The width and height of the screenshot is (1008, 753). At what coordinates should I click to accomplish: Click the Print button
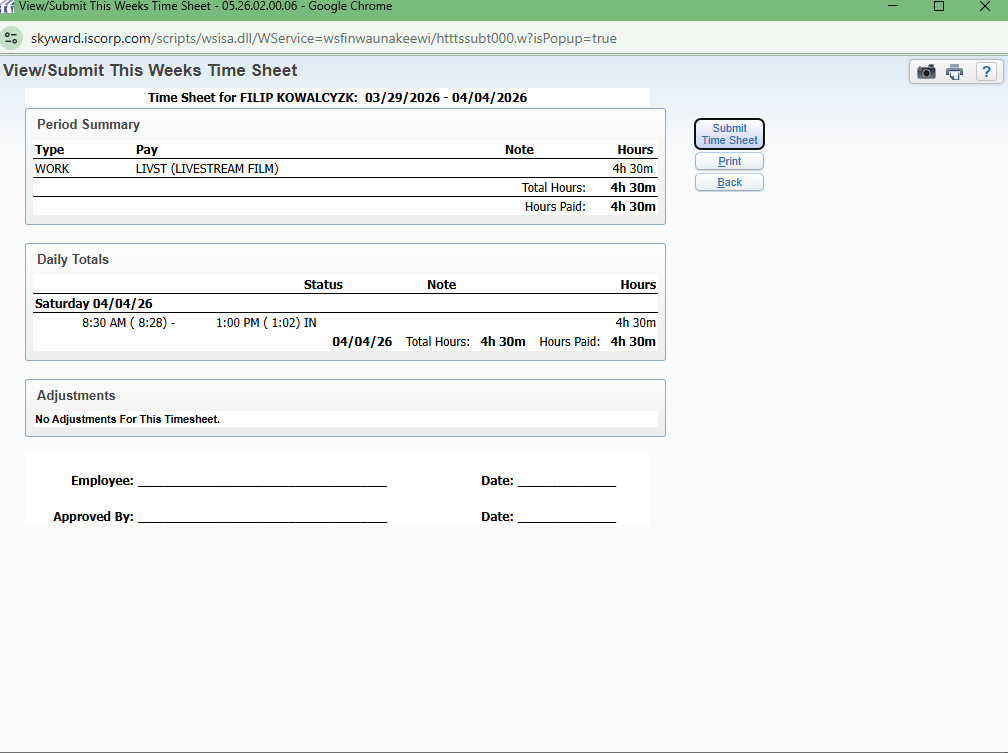coord(729,161)
